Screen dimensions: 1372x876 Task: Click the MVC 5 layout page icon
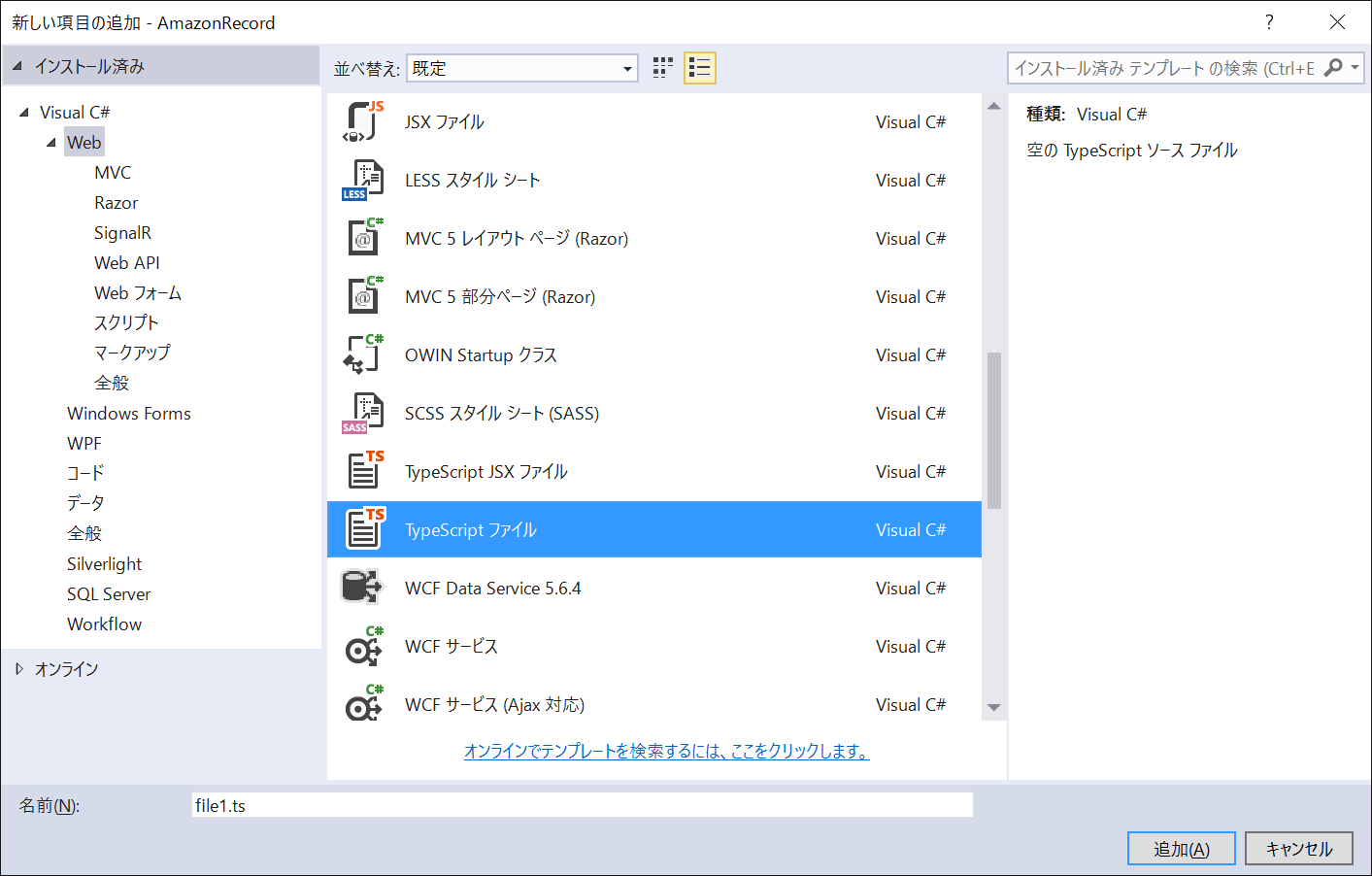click(363, 238)
